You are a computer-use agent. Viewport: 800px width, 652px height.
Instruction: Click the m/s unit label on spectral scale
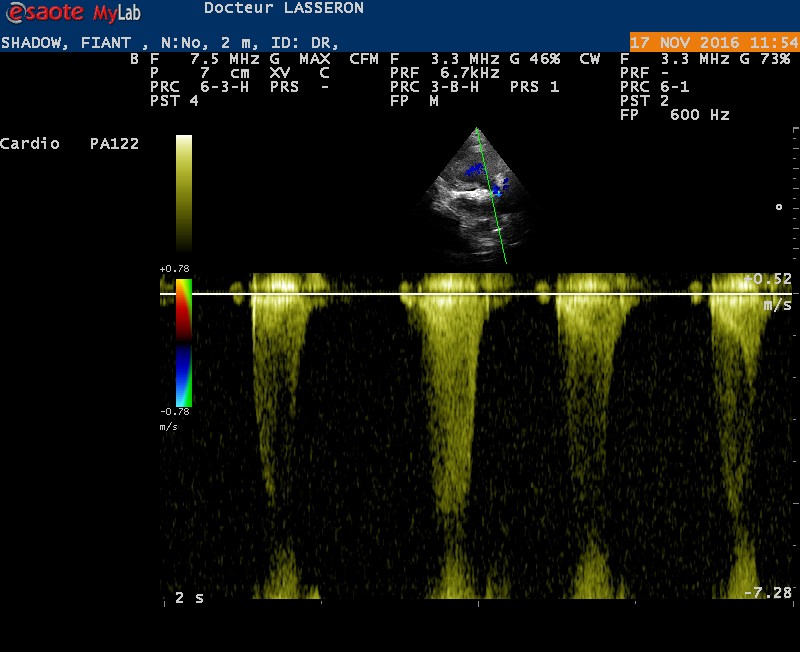[x=777, y=306]
